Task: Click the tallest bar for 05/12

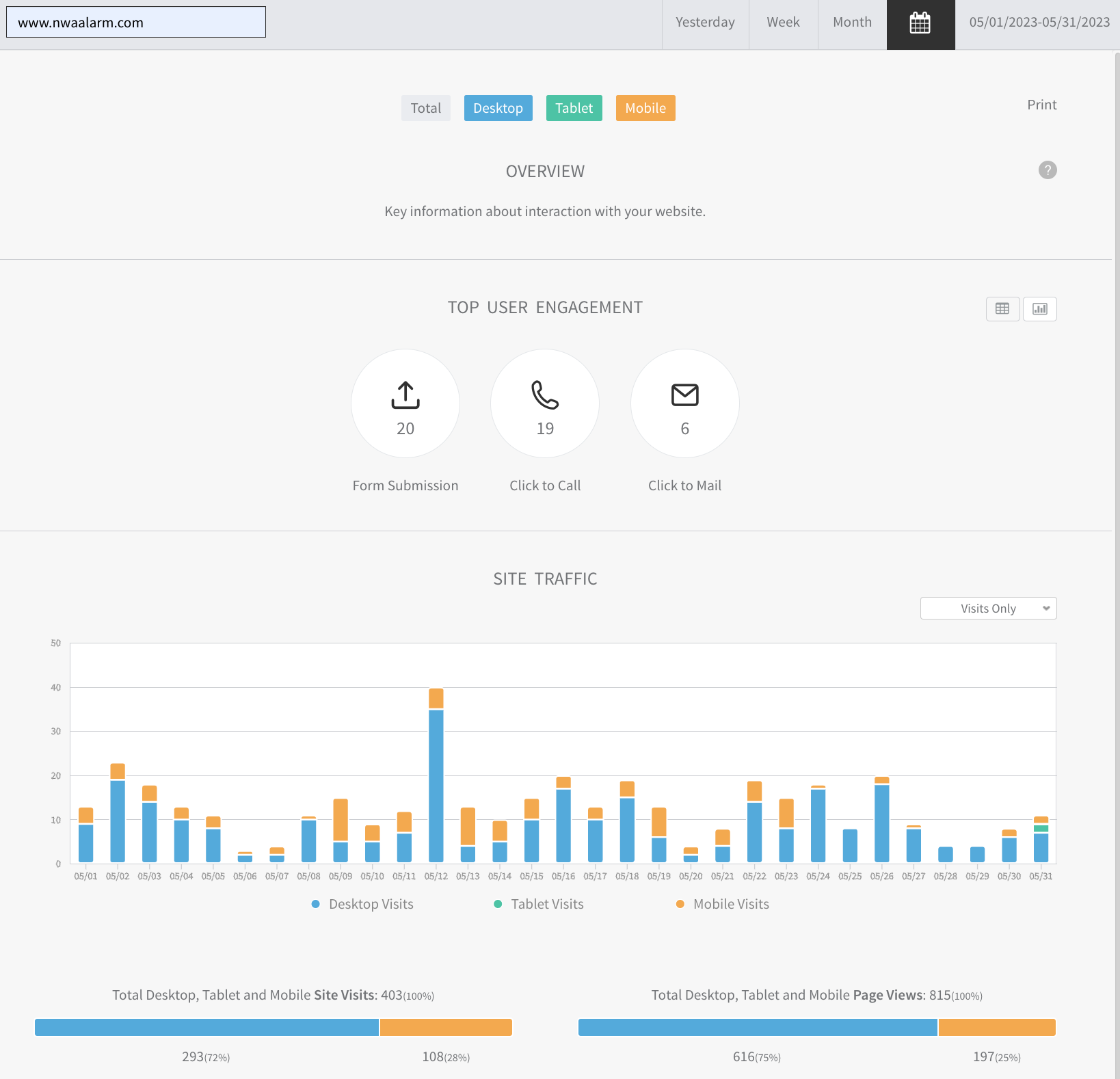Action: tap(436, 780)
